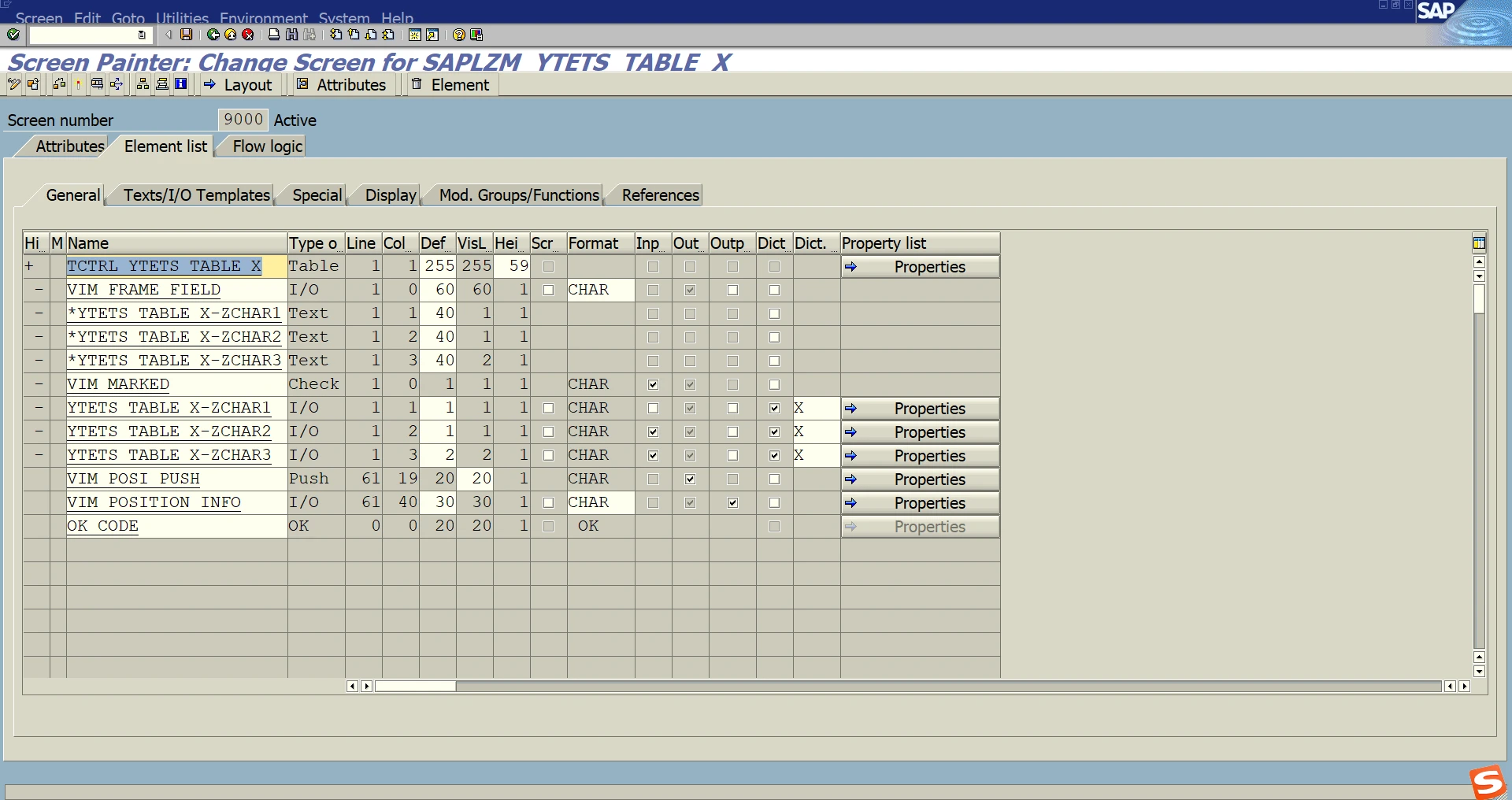The width and height of the screenshot is (1512, 800).
Task: Click the green Back arrow icon
Action: pyautogui.click(x=213, y=35)
